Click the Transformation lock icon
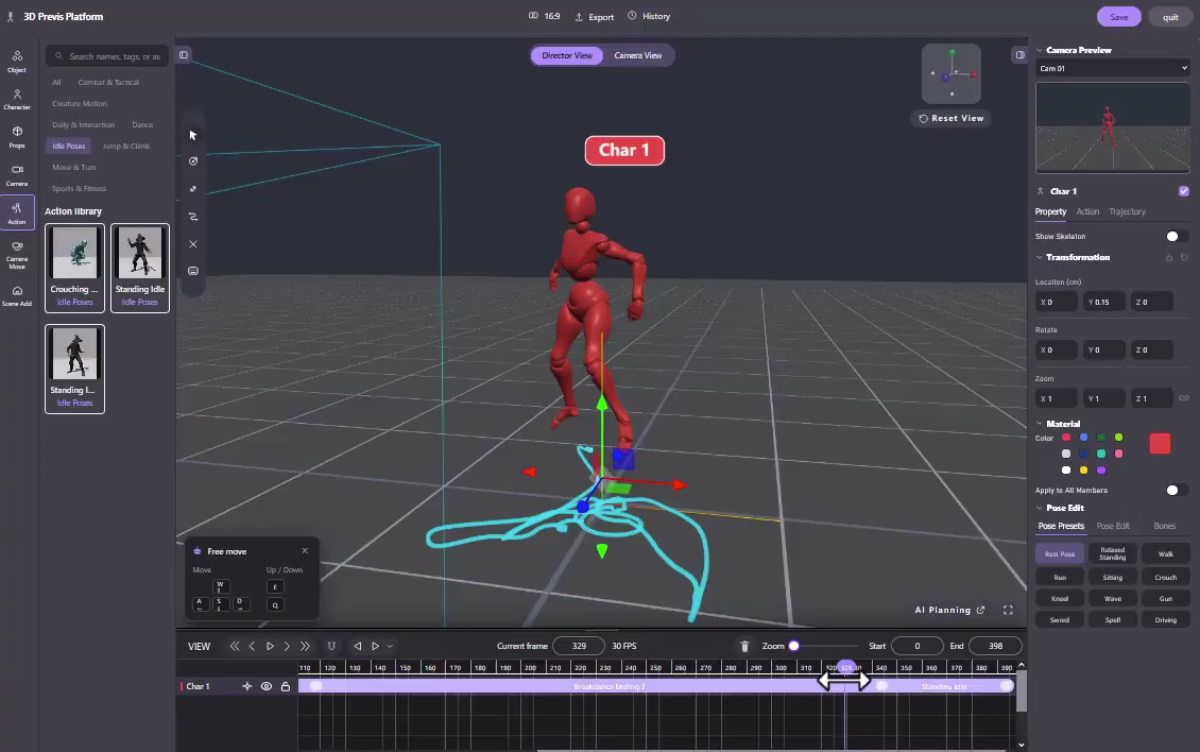 pyautogui.click(x=1169, y=258)
